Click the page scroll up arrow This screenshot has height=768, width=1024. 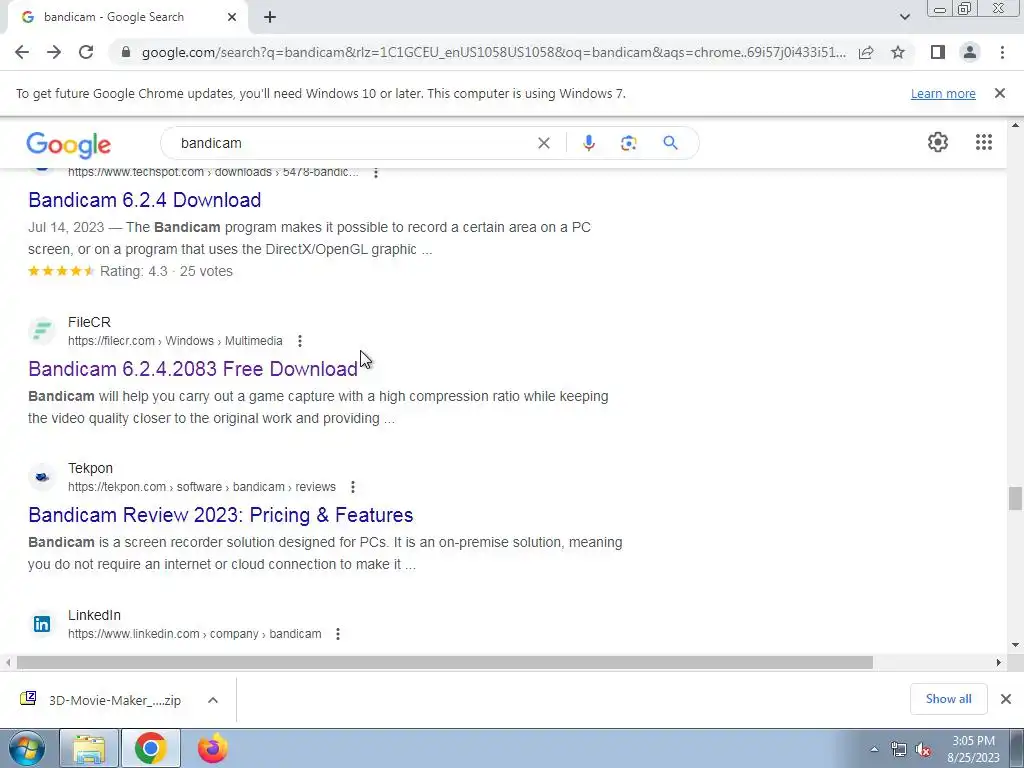coord(1014,125)
